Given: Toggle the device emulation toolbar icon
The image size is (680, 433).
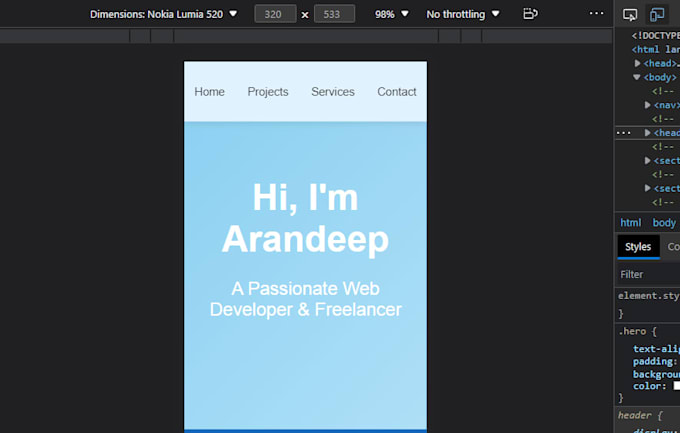Looking at the screenshot, I should 657,14.
